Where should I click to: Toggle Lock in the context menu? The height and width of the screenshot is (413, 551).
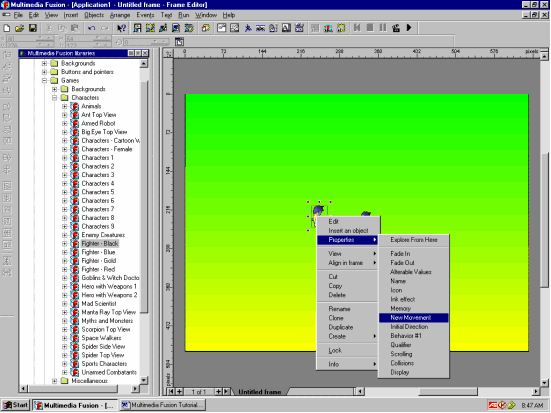coord(348,350)
